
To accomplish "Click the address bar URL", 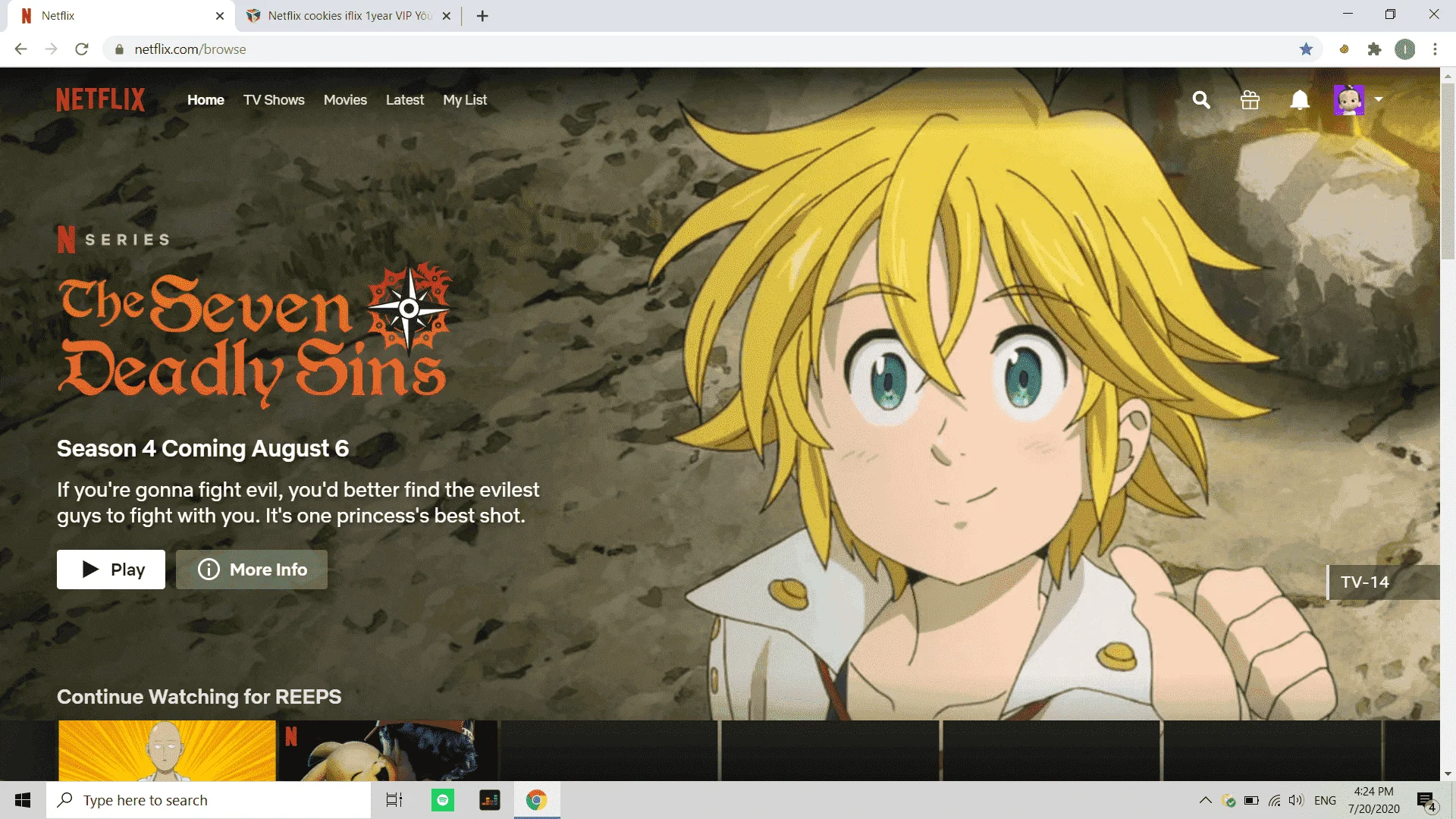I will [x=190, y=49].
